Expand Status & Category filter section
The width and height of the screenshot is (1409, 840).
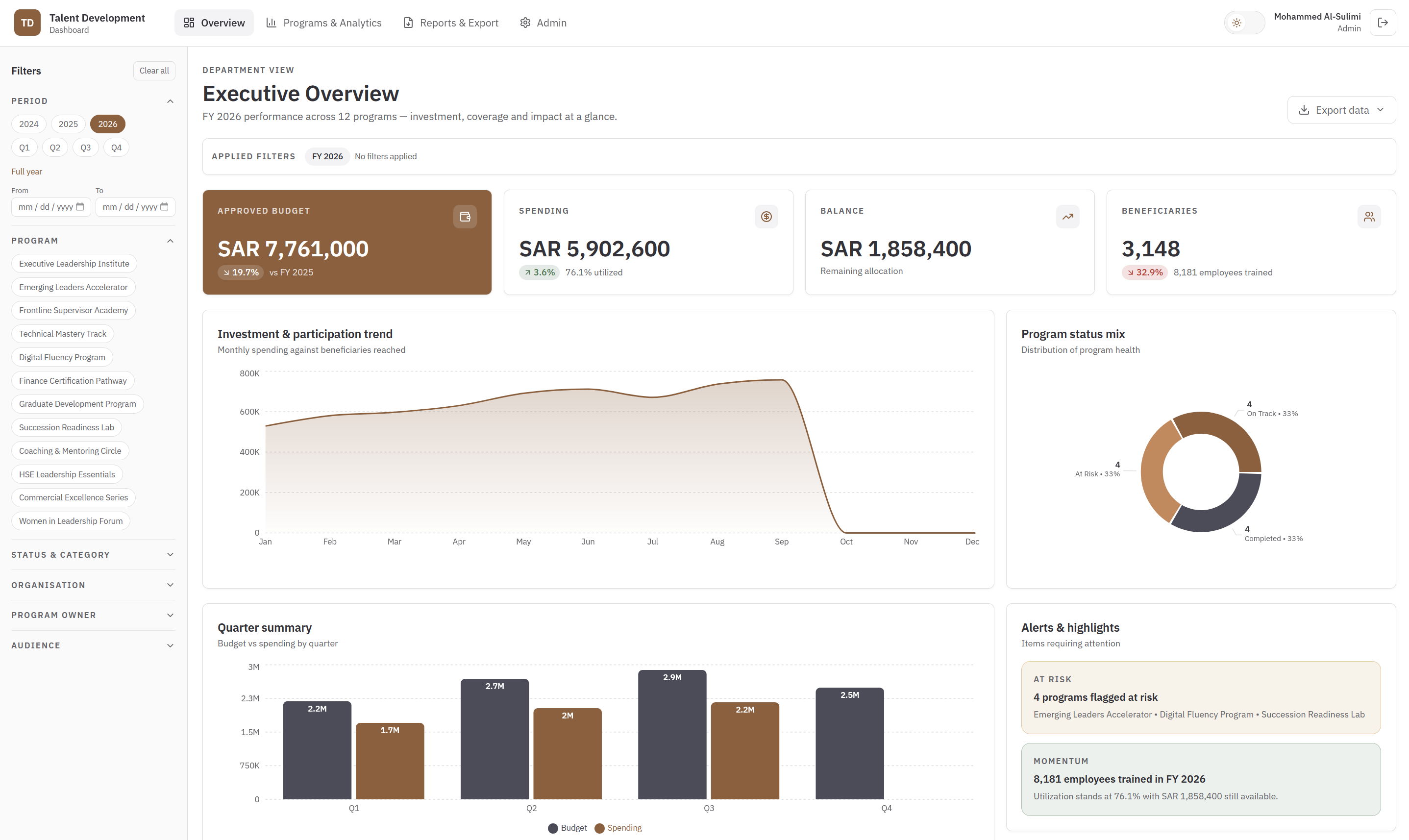pos(93,555)
